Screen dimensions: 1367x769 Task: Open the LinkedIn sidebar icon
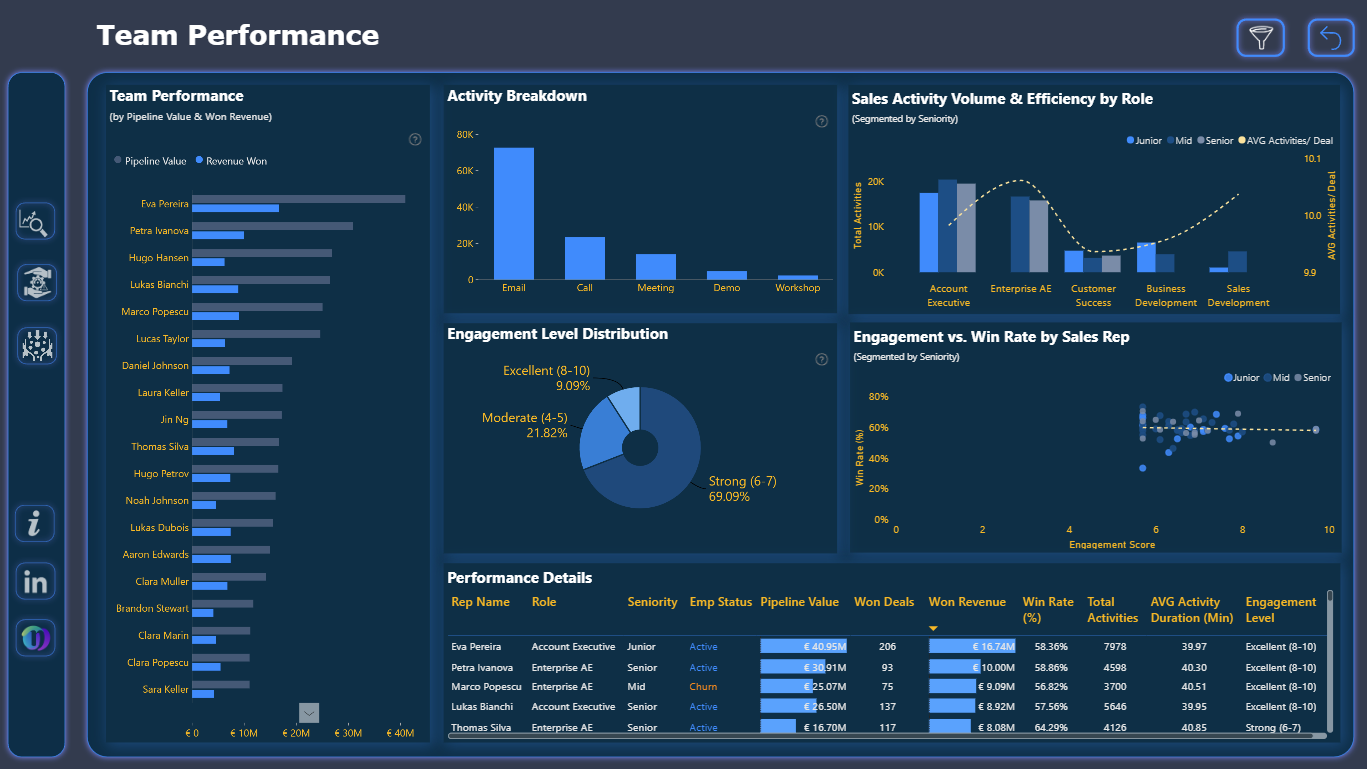35,582
